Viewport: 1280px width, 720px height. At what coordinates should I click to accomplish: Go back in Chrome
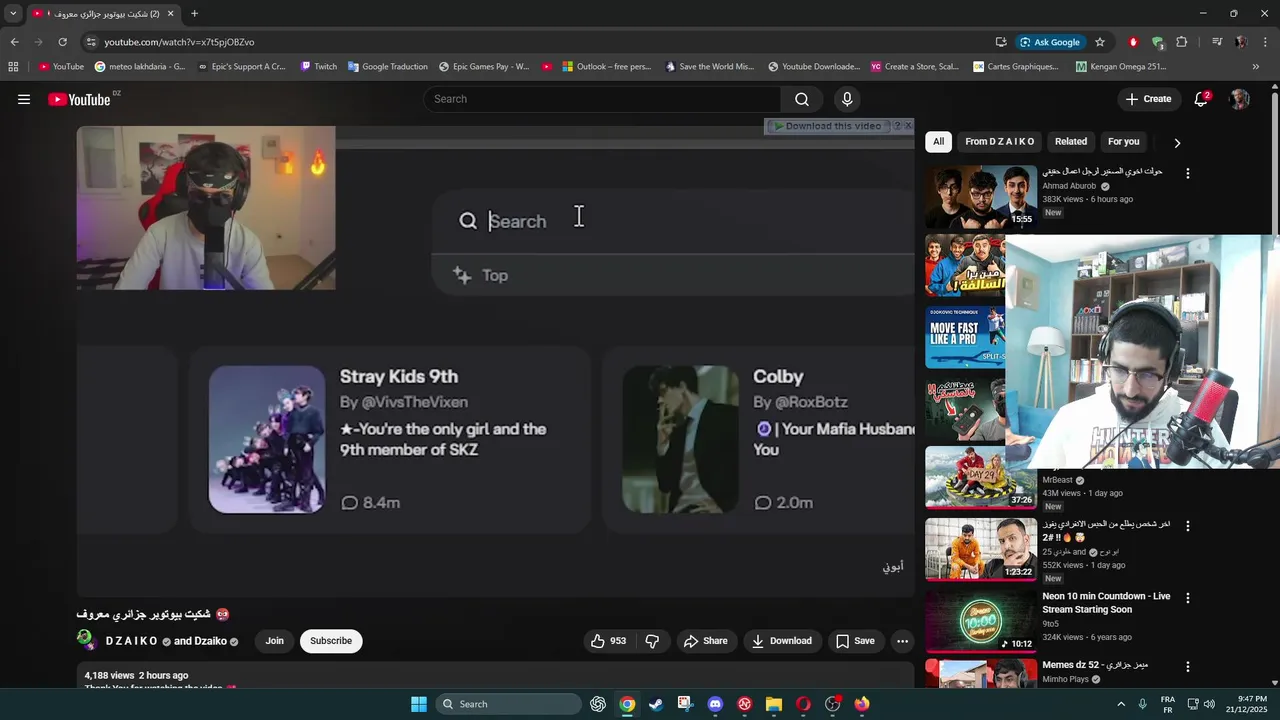tap(15, 42)
